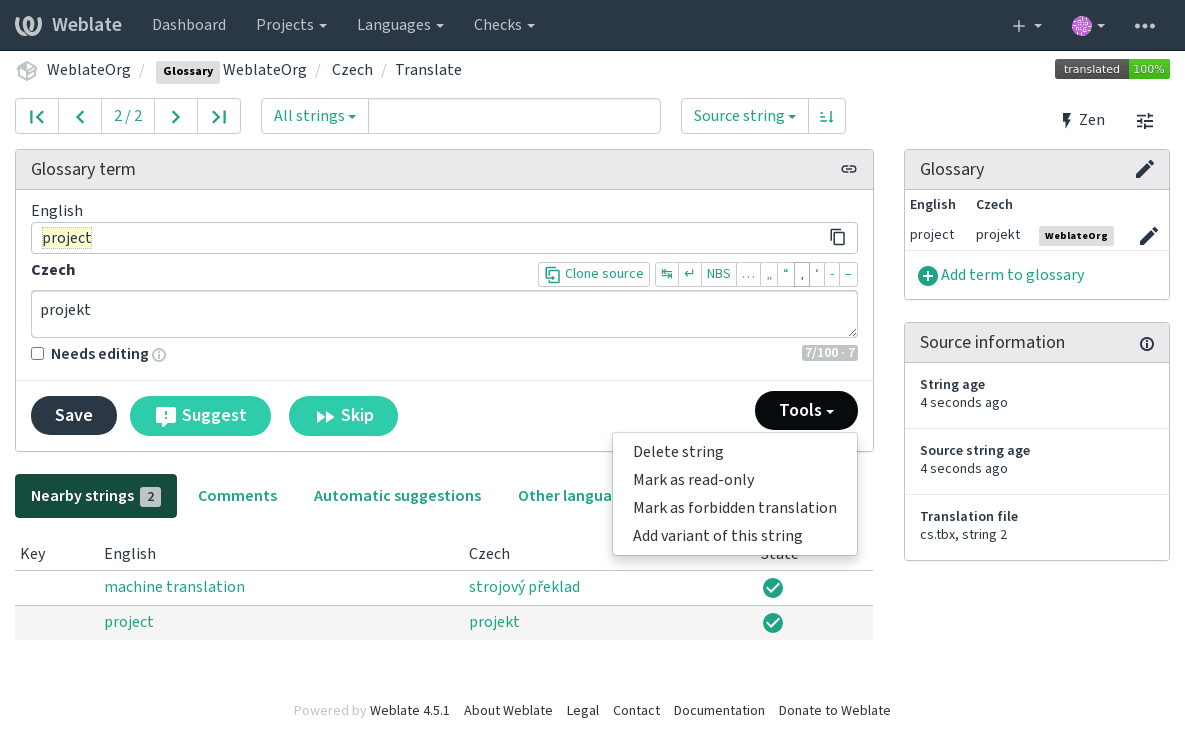Click the translated 100% progress badge
1185x748 pixels.
pos(1112,70)
